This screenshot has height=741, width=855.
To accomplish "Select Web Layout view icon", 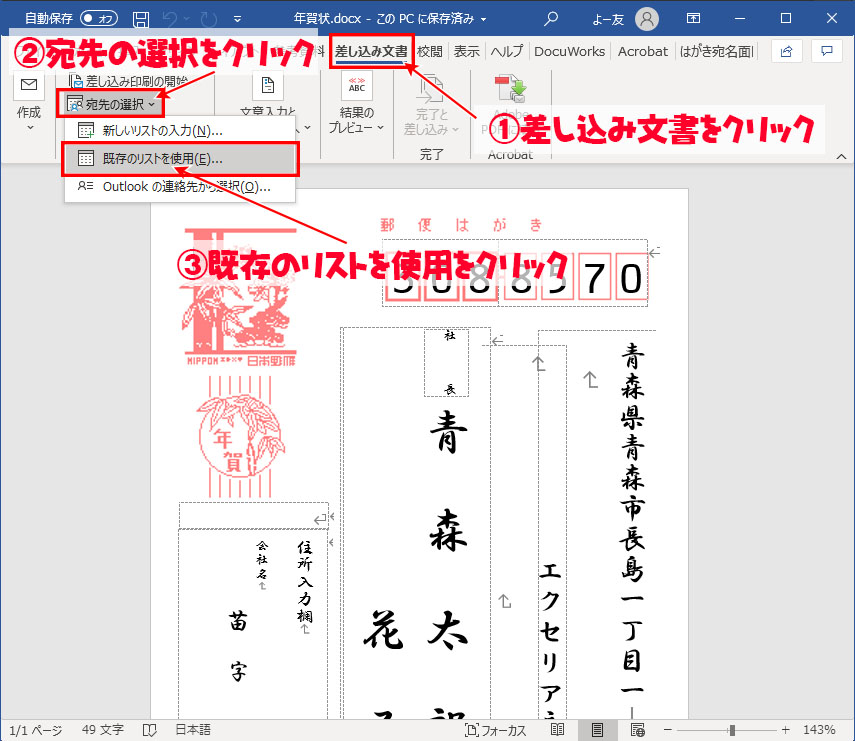I will click(x=637, y=730).
